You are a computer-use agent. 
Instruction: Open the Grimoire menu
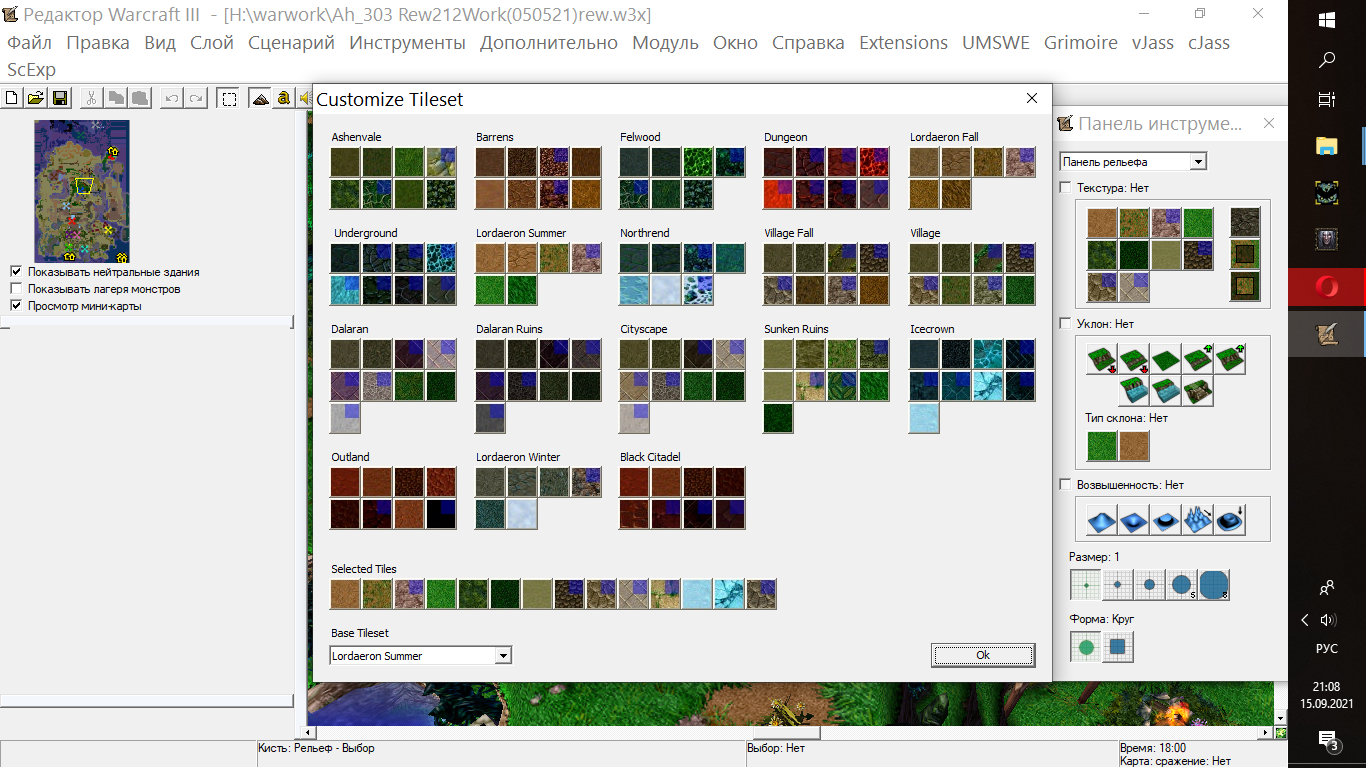tap(1081, 43)
